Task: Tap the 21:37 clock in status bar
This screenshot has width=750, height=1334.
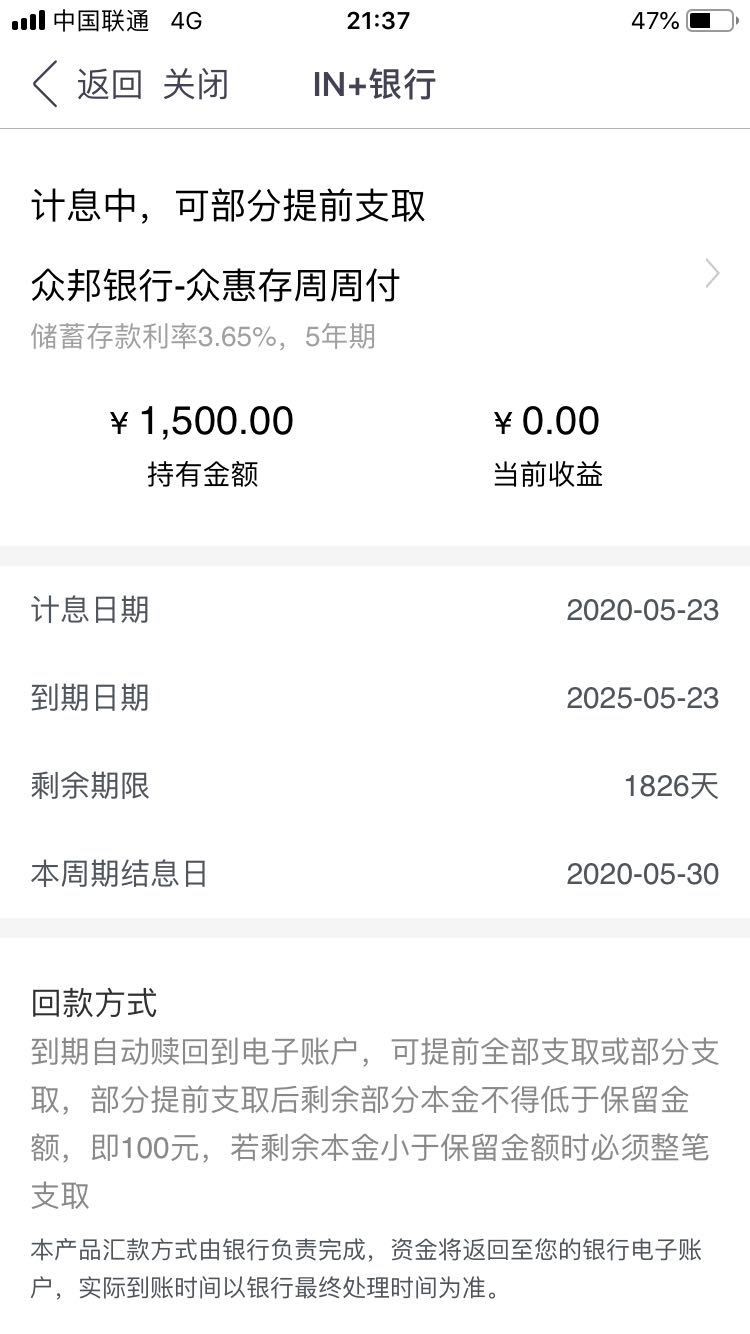Action: click(378, 21)
